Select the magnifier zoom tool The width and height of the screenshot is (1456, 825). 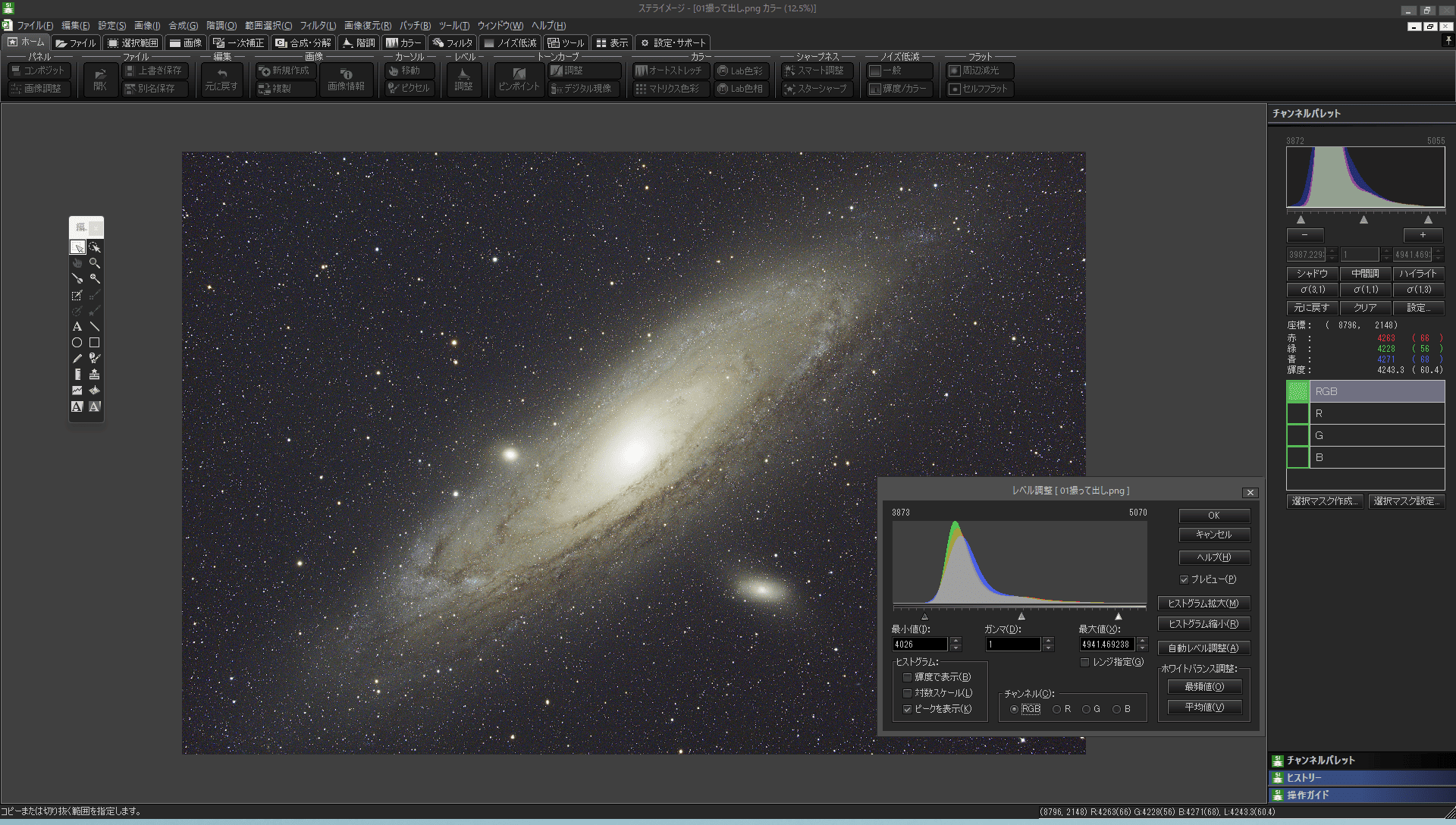95,263
